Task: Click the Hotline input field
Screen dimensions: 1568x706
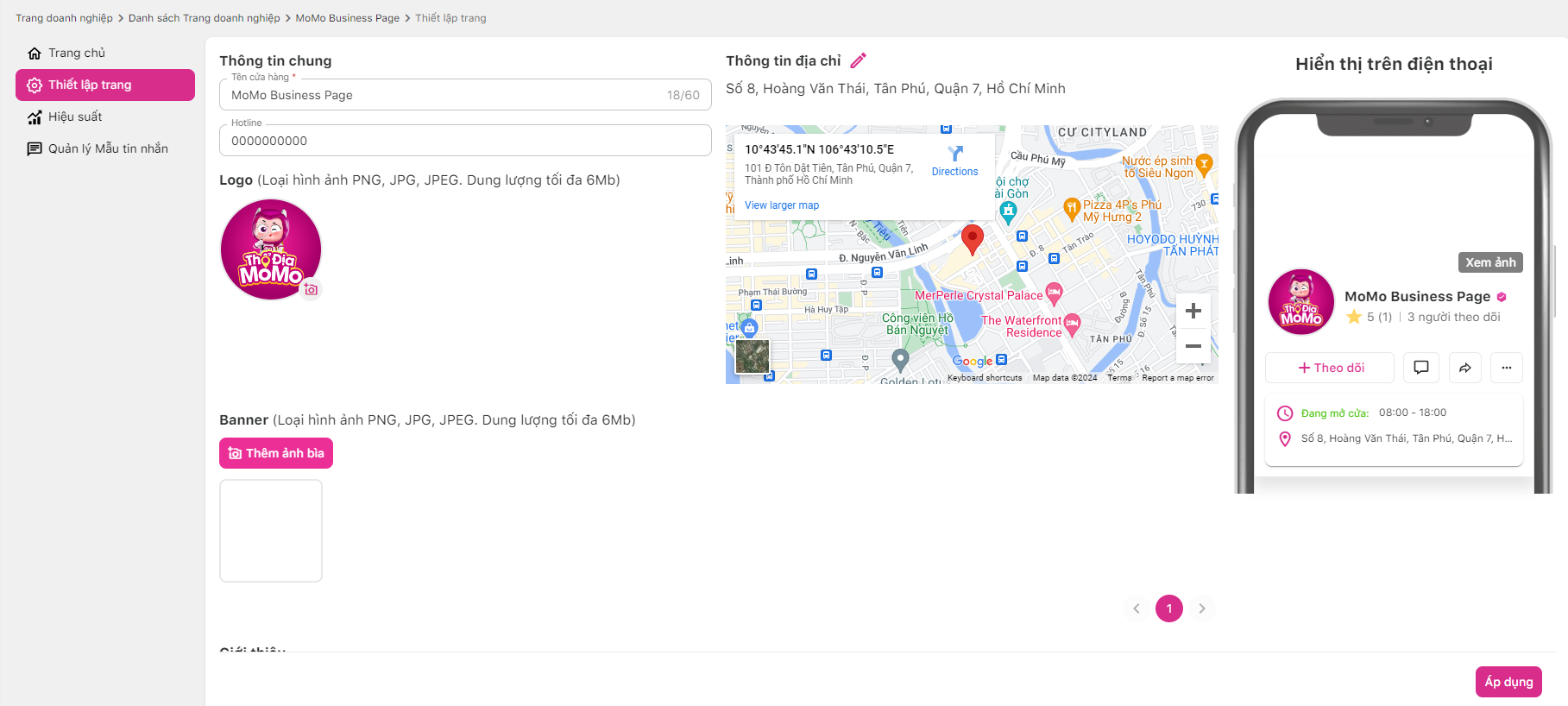Action: [x=465, y=141]
